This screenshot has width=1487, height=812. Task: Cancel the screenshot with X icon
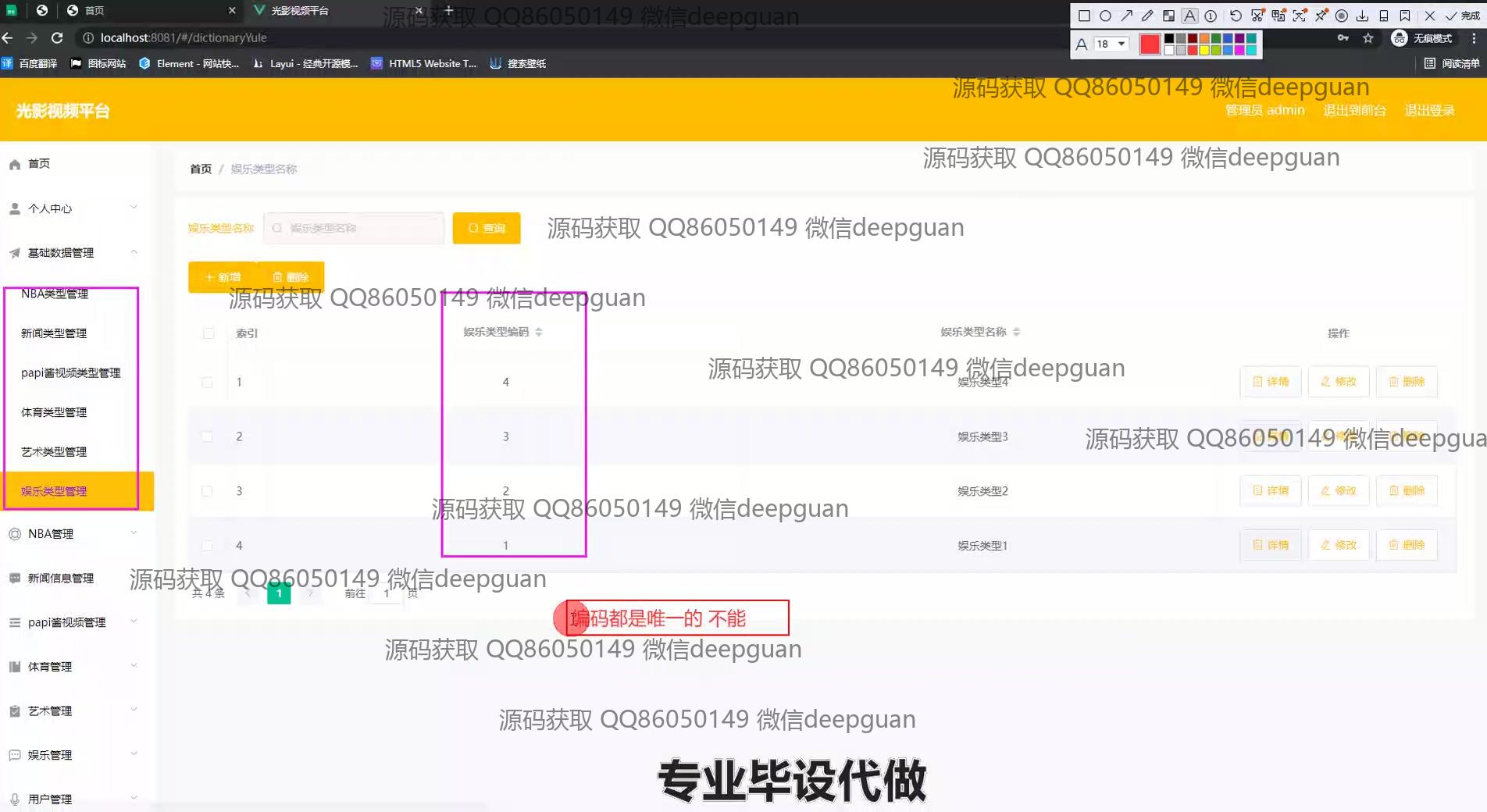pyautogui.click(x=1430, y=16)
